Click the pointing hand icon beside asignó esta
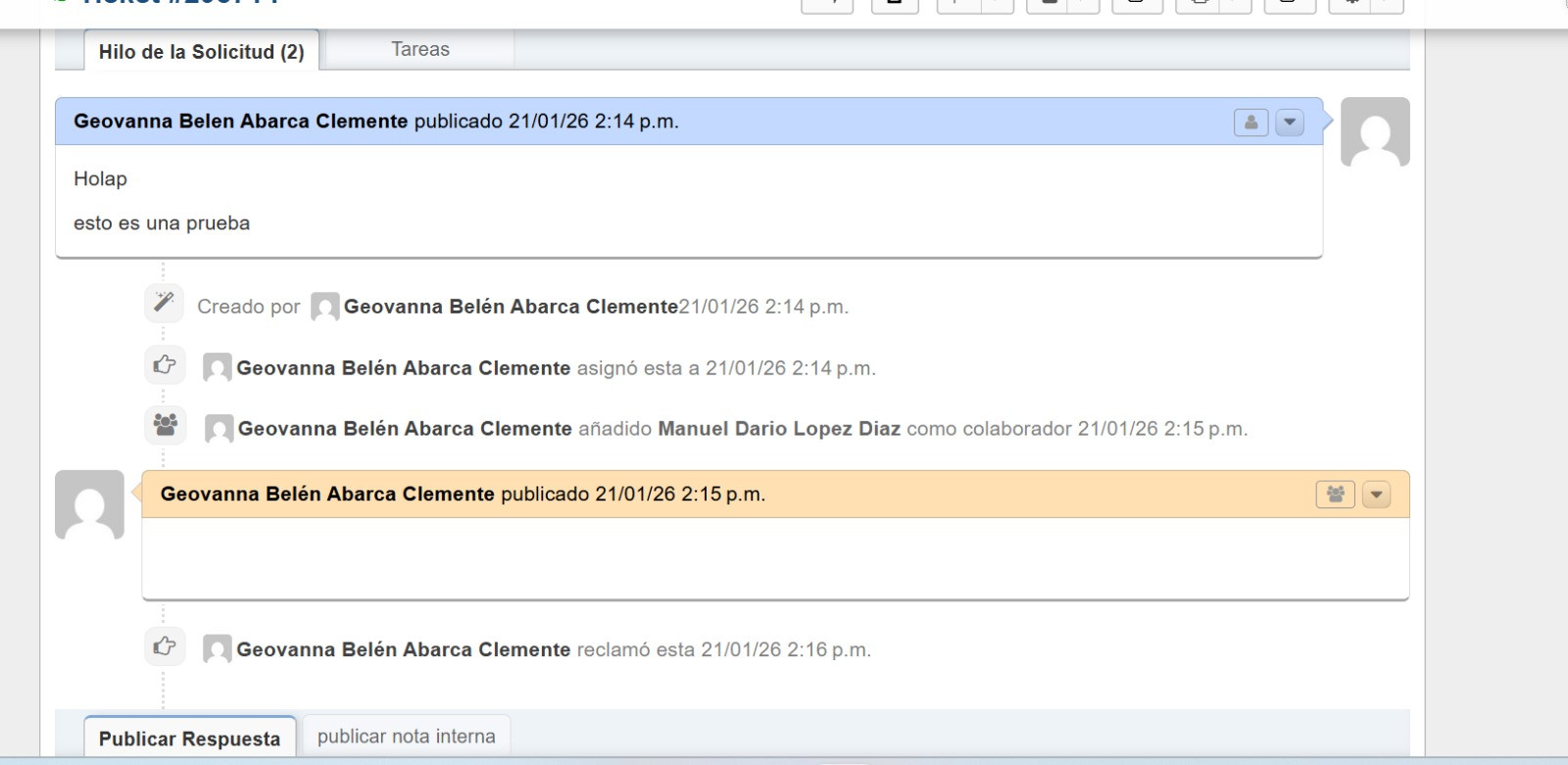 [165, 365]
